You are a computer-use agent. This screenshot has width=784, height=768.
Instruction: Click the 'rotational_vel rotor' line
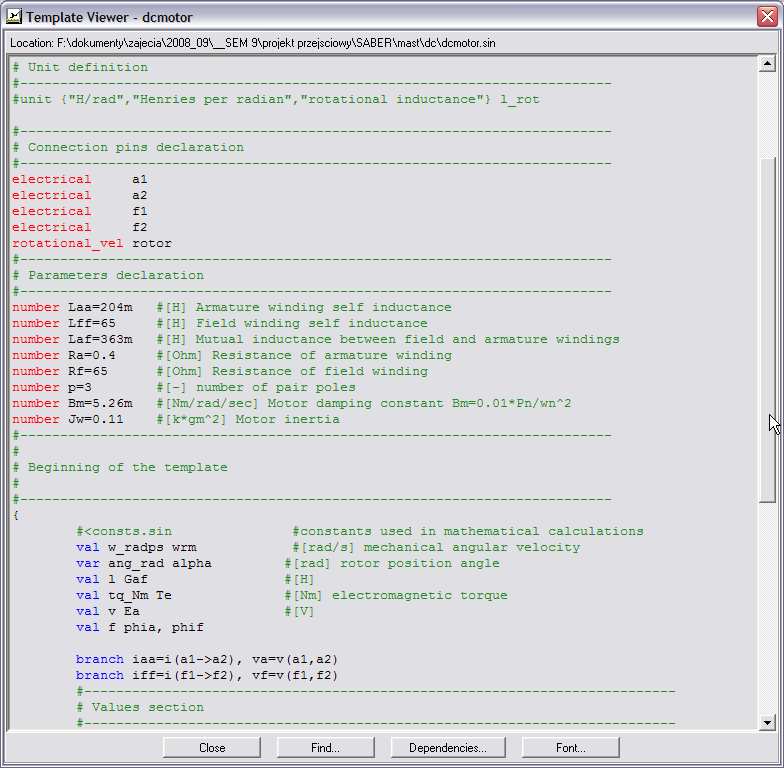point(92,243)
